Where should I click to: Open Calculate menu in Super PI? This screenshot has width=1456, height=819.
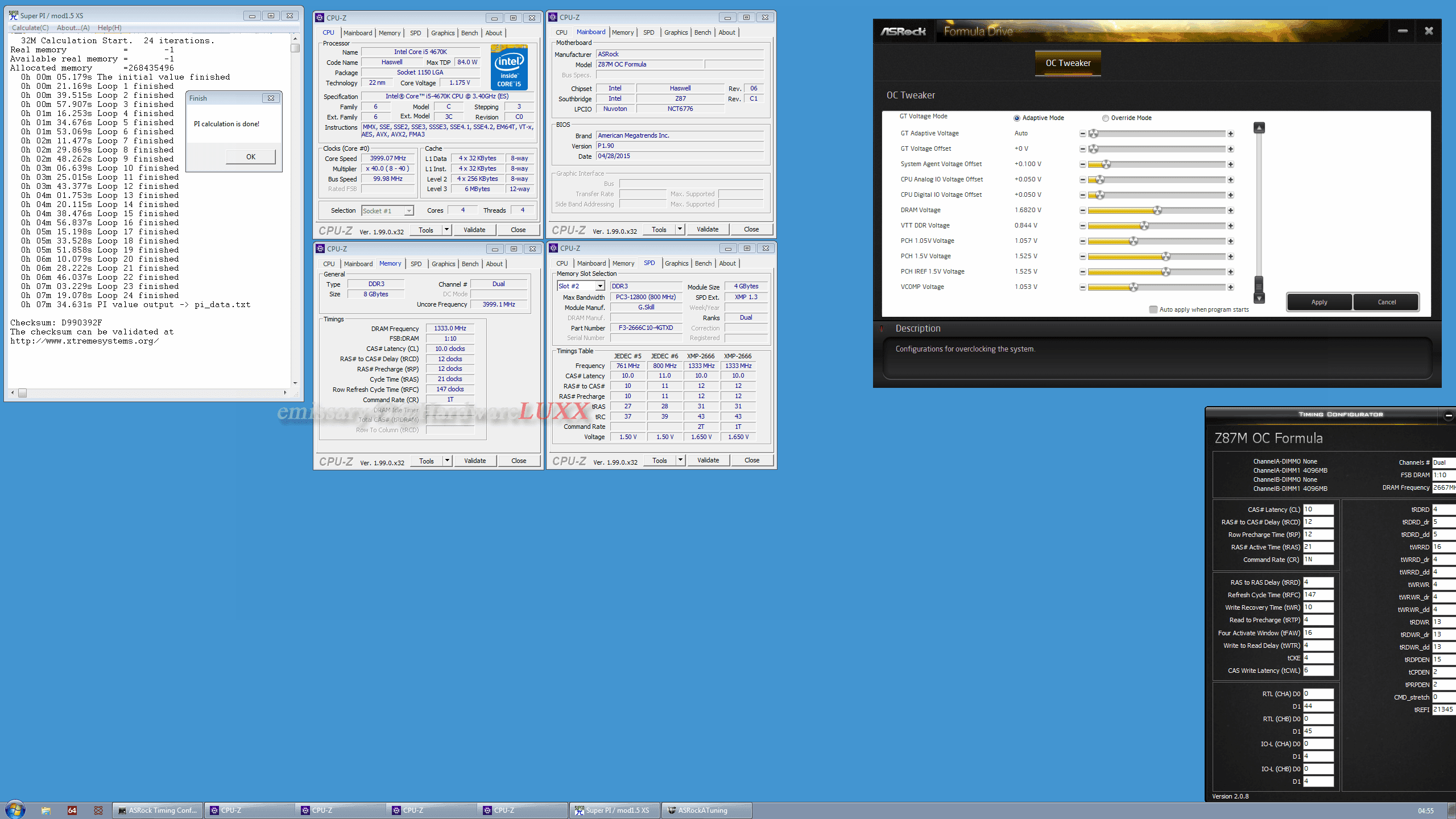(x=30, y=27)
